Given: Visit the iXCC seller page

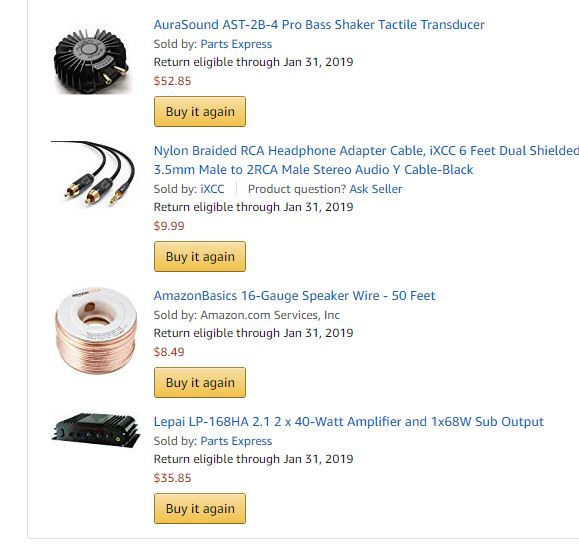Looking at the screenshot, I should pos(212,189).
